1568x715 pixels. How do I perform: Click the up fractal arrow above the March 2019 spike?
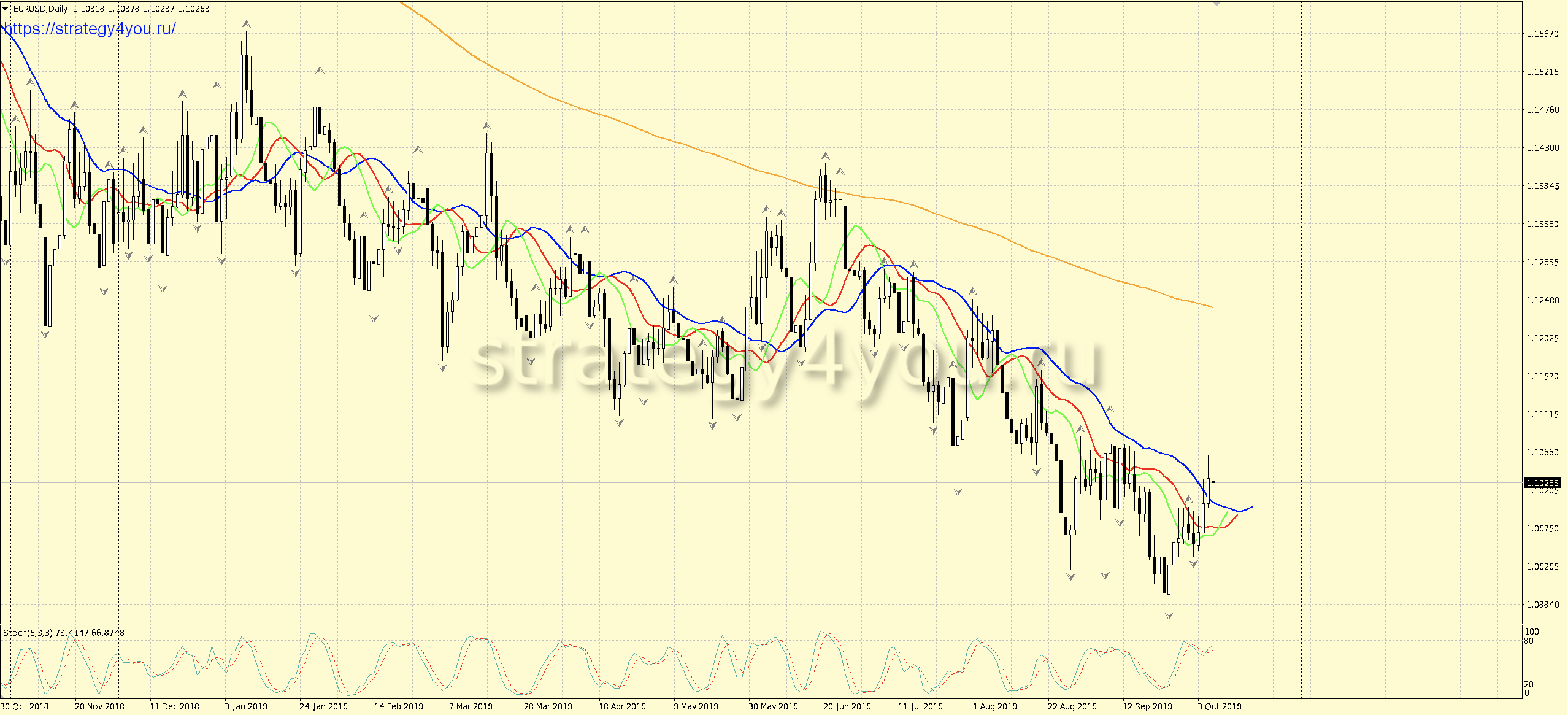pyautogui.click(x=487, y=126)
